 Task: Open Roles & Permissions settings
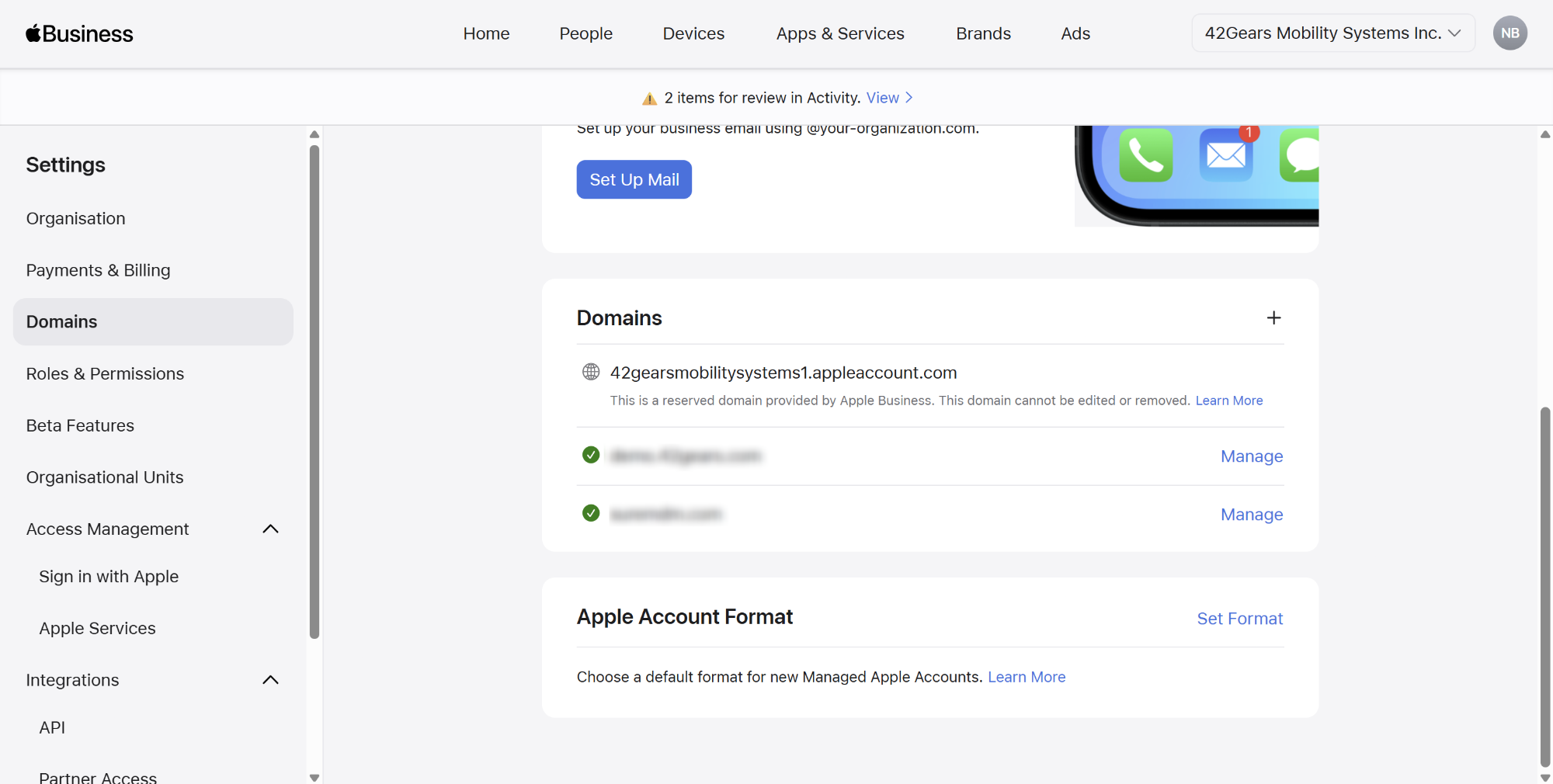click(x=153, y=373)
